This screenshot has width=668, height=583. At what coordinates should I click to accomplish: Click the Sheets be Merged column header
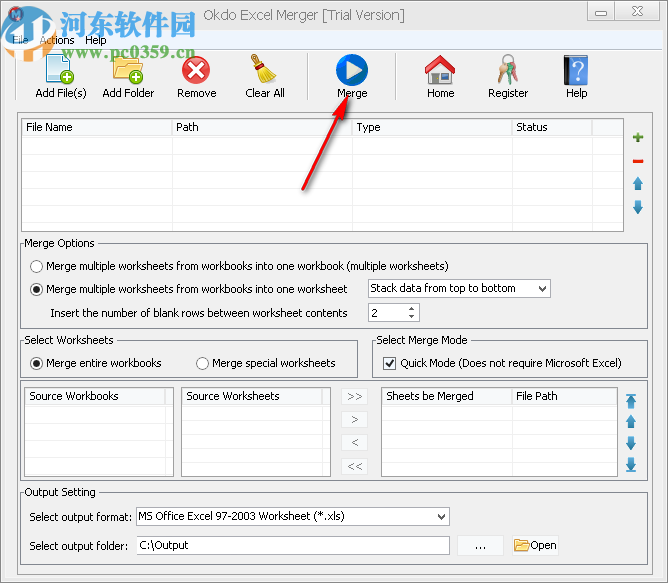(x=447, y=396)
